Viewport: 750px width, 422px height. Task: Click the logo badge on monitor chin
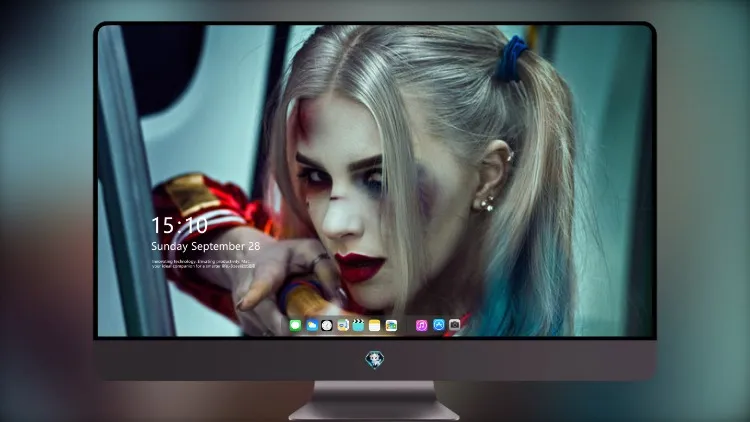[375, 359]
